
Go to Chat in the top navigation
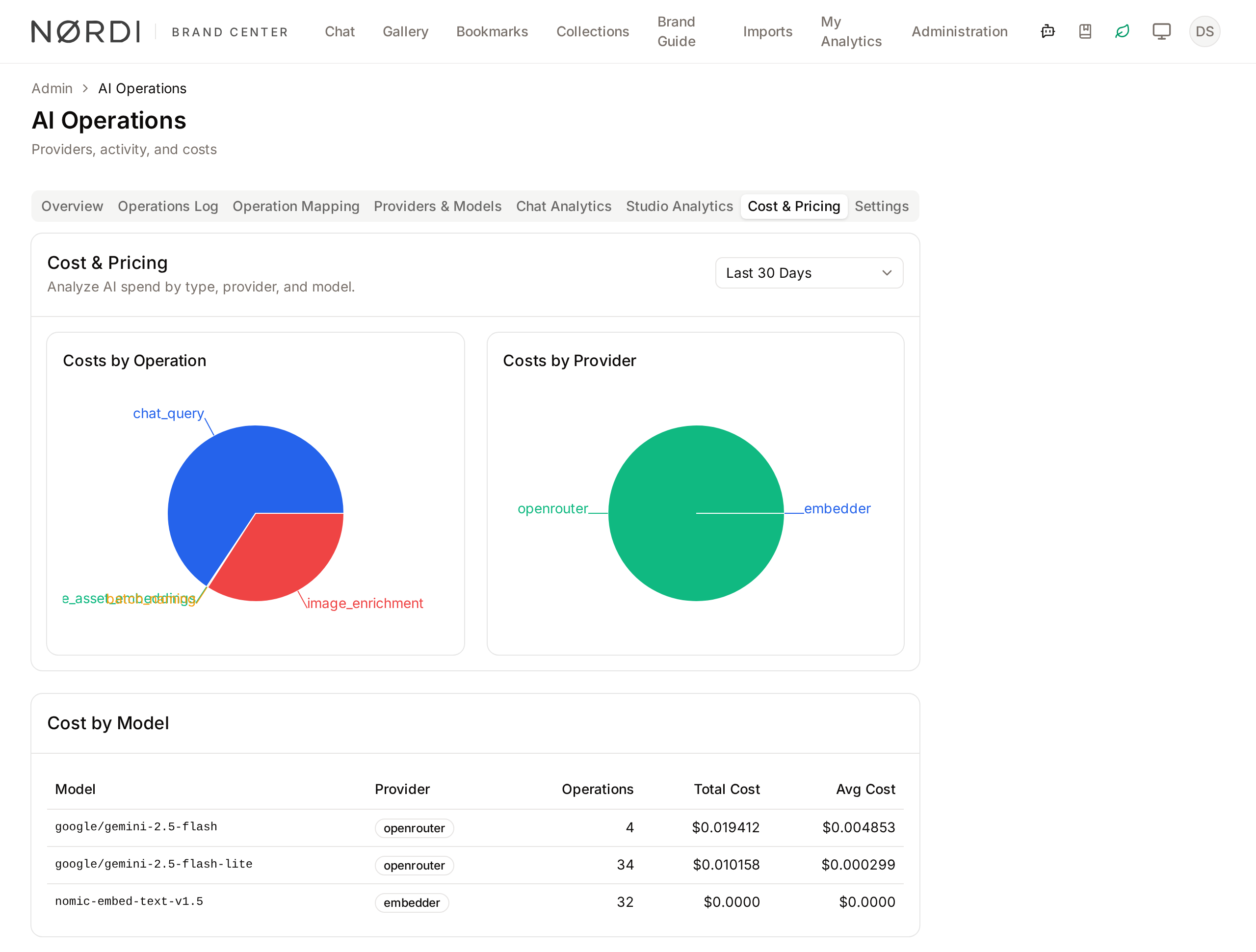point(340,31)
